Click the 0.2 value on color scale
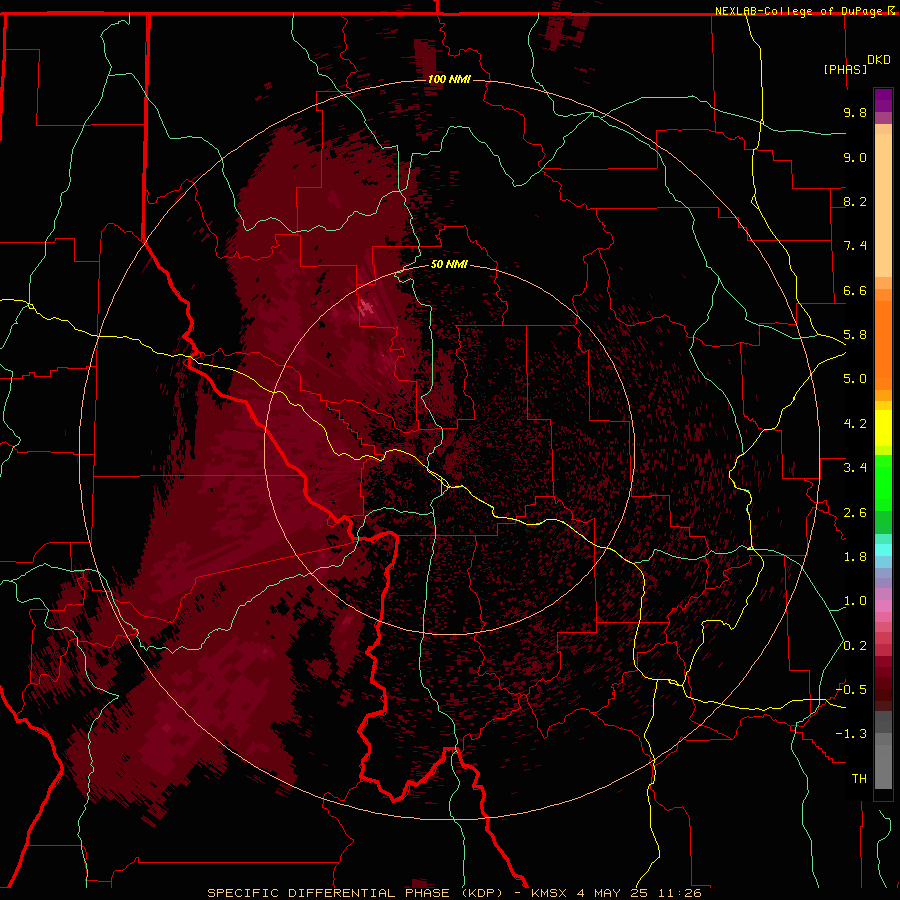 tap(855, 646)
